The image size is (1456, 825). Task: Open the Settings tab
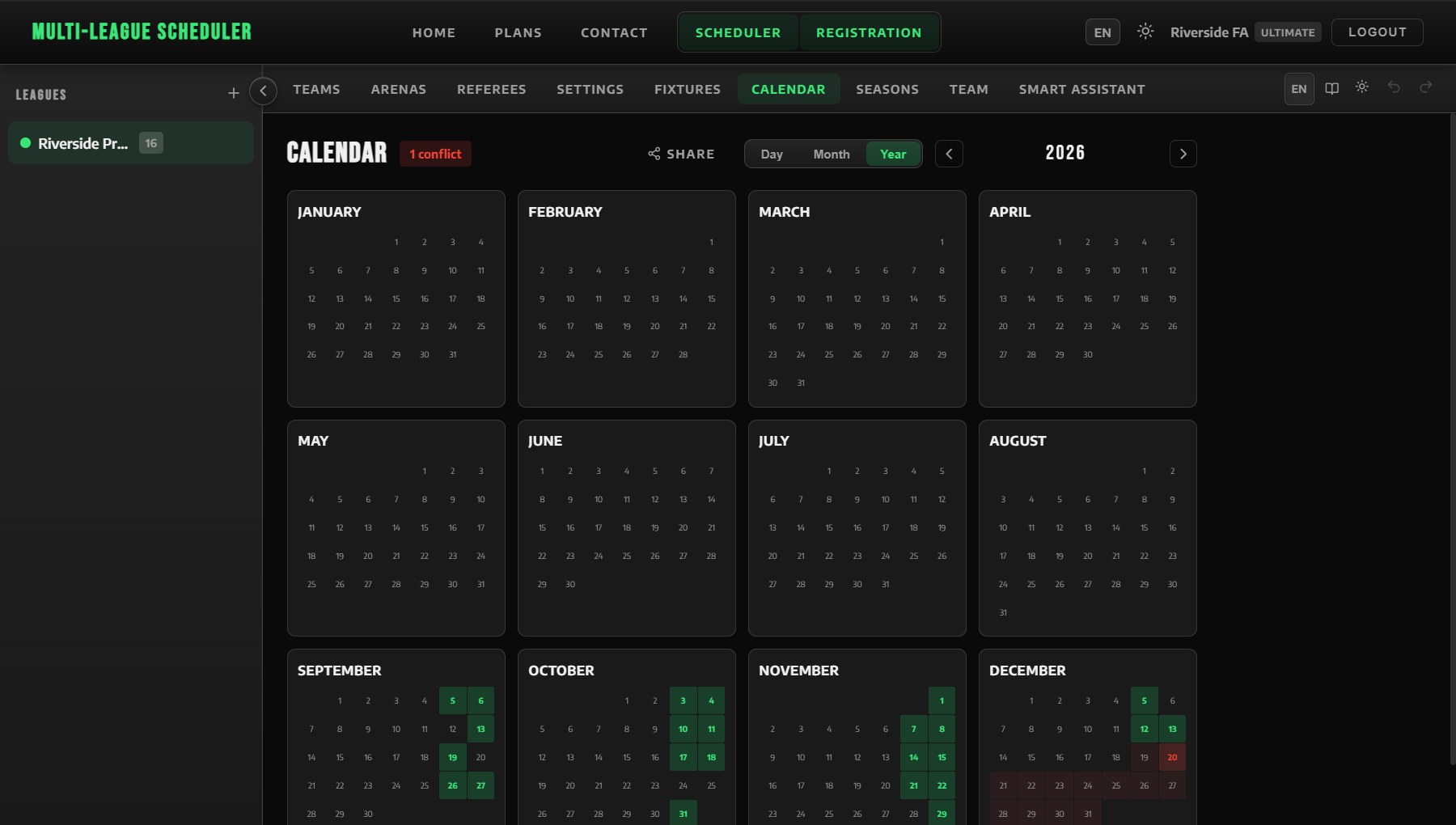(x=590, y=89)
